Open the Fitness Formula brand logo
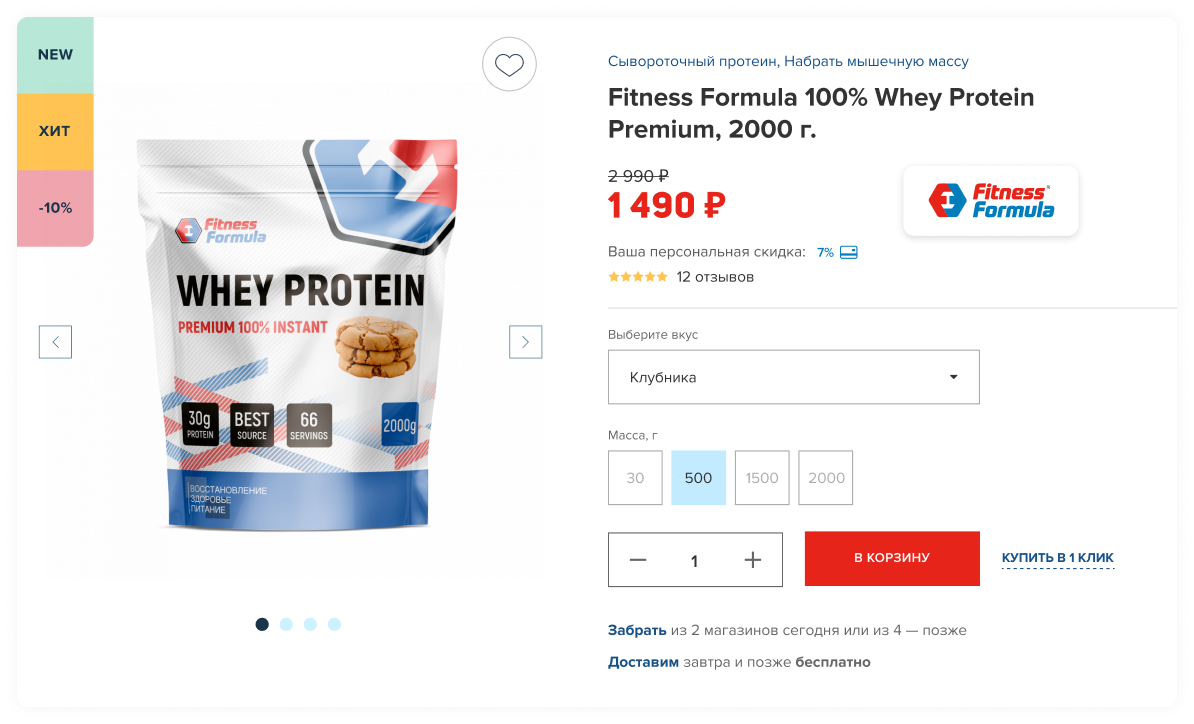The height and width of the screenshot is (724, 1194). pyautogui.click(x=991, y=200)
